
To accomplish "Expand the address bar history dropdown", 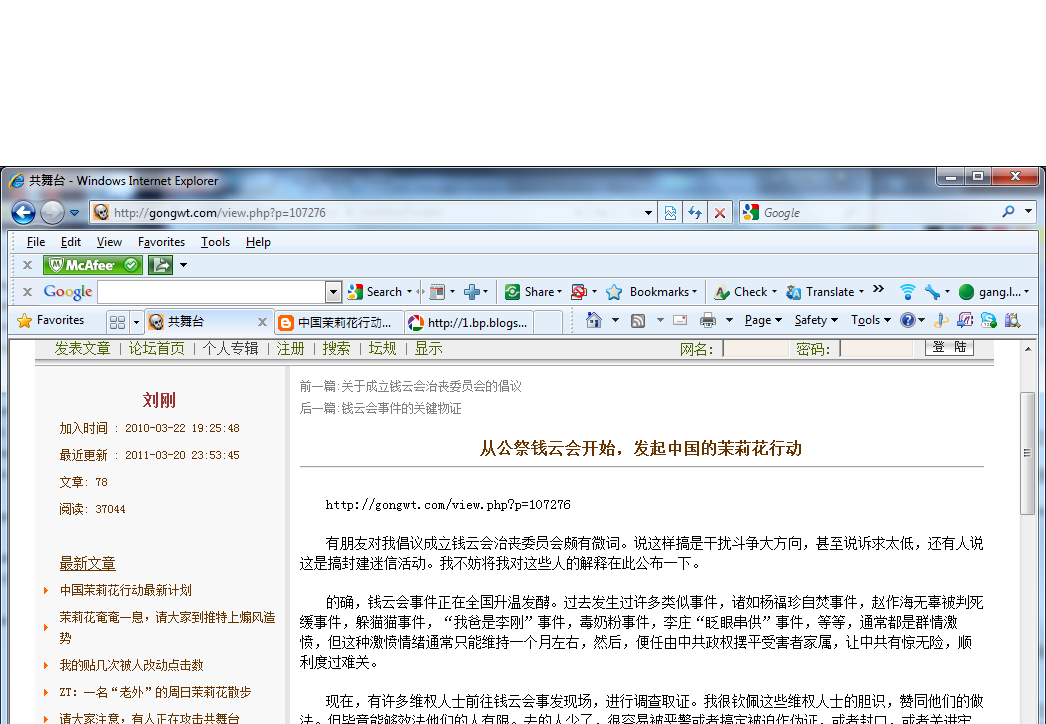I will click(648, 213).
